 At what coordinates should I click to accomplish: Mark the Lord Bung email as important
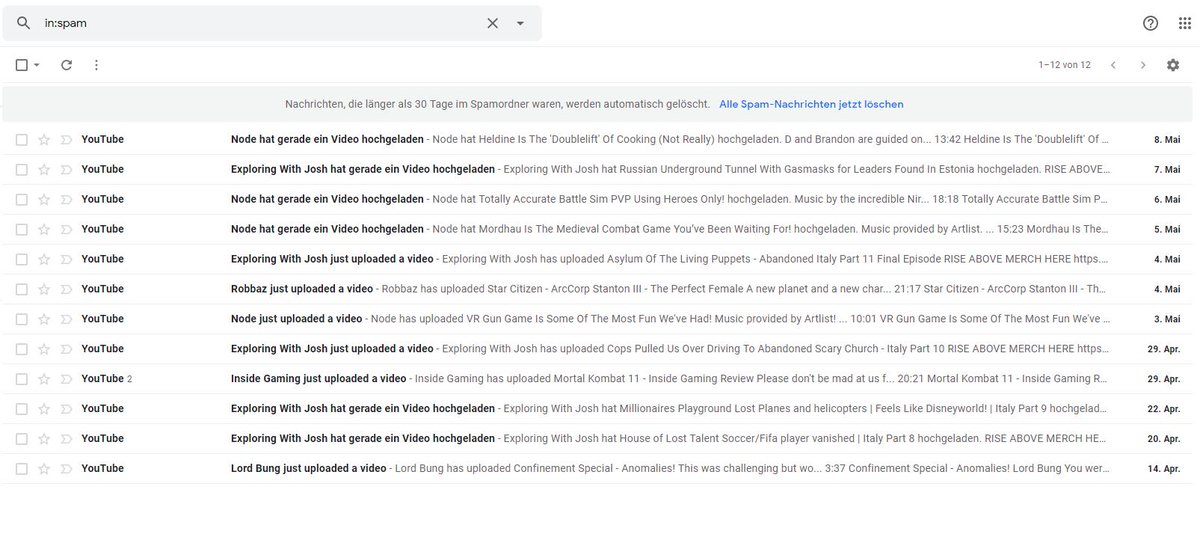click(x=66, y=469)
